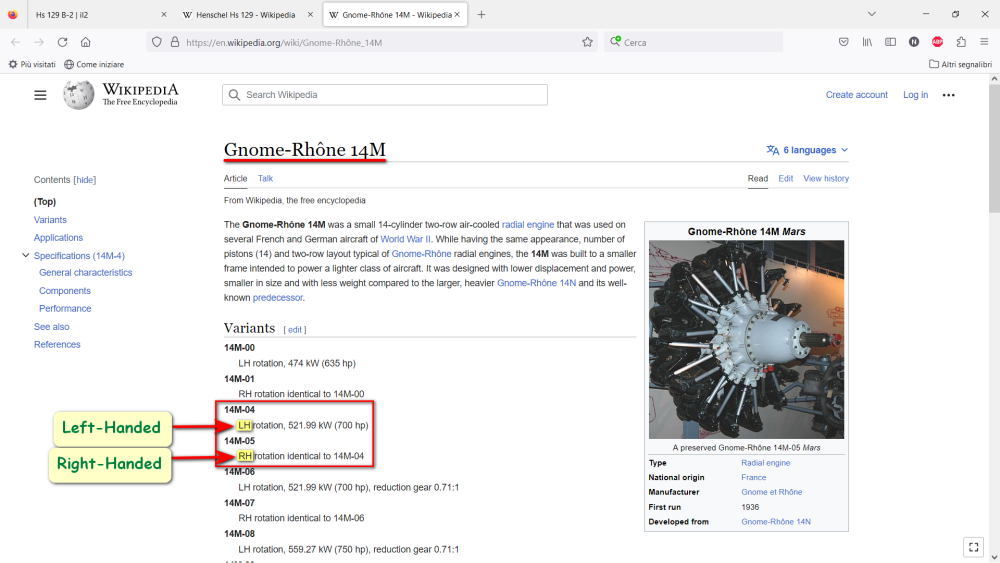The image size is (1000, 563).
Task: Click the Adblock Plus toolbar icon
Action: click(x=937, y=42)
